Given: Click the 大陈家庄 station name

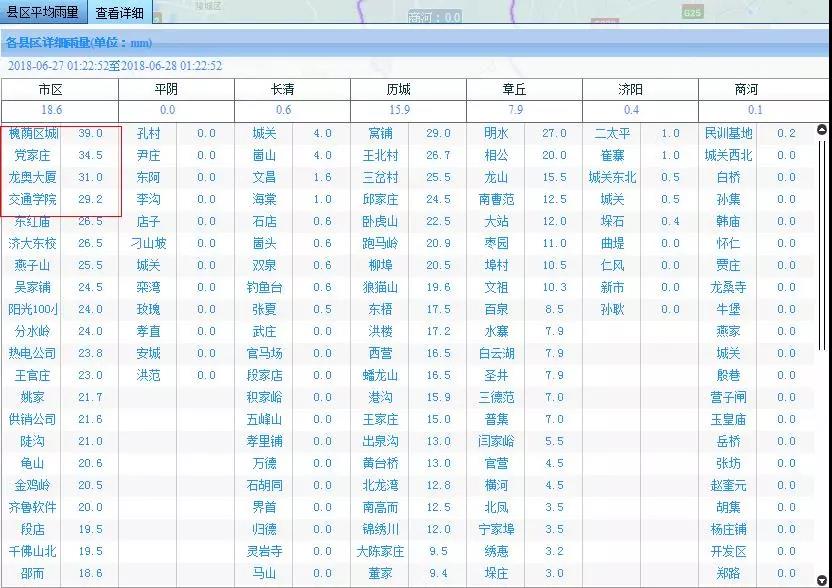Looking at the screenshot, I should click(380, 552).
